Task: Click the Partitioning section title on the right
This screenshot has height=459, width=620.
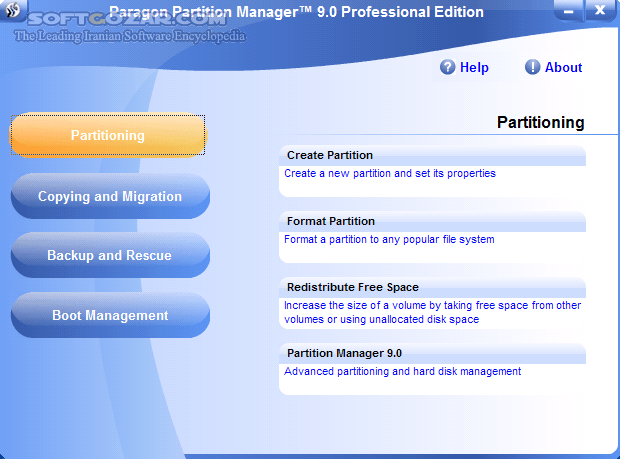Action: 541,123
